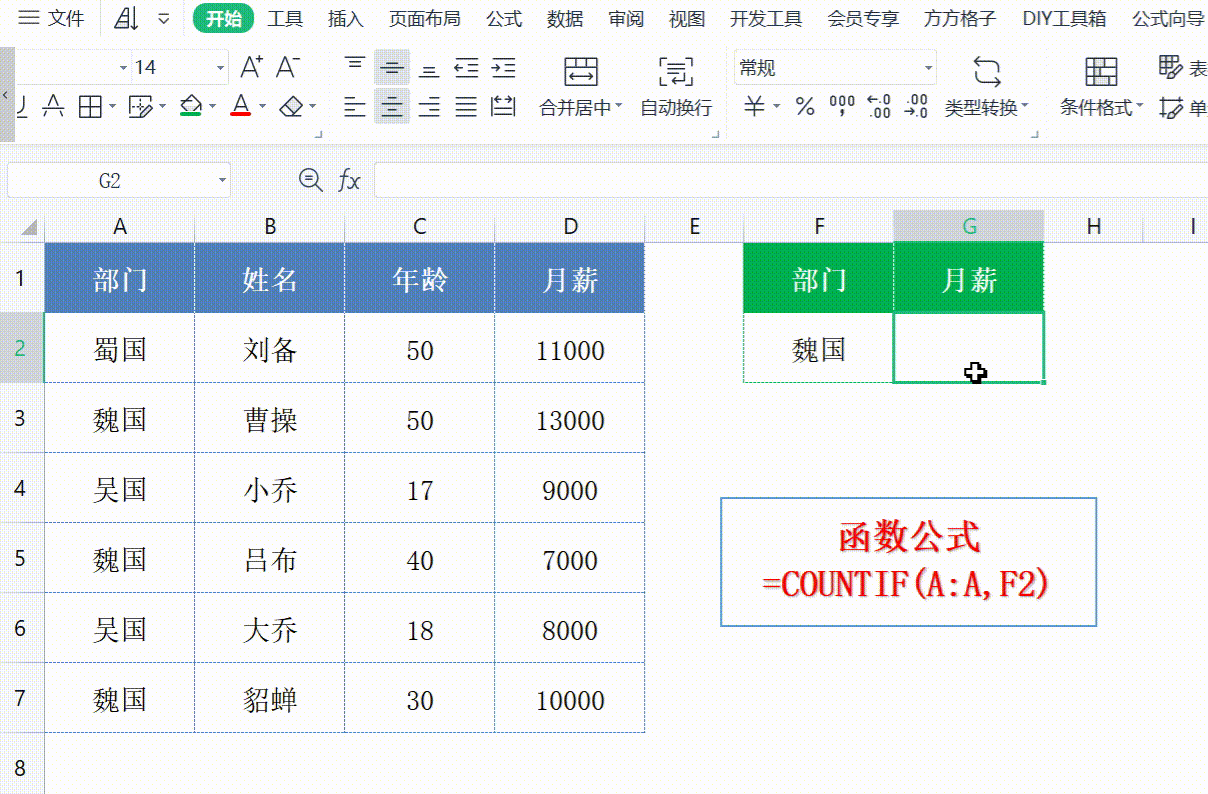Image resolution: width=1208 pixels, height=794 pixels.
Task: Apply the green fill color
Action: click(191, 106)
